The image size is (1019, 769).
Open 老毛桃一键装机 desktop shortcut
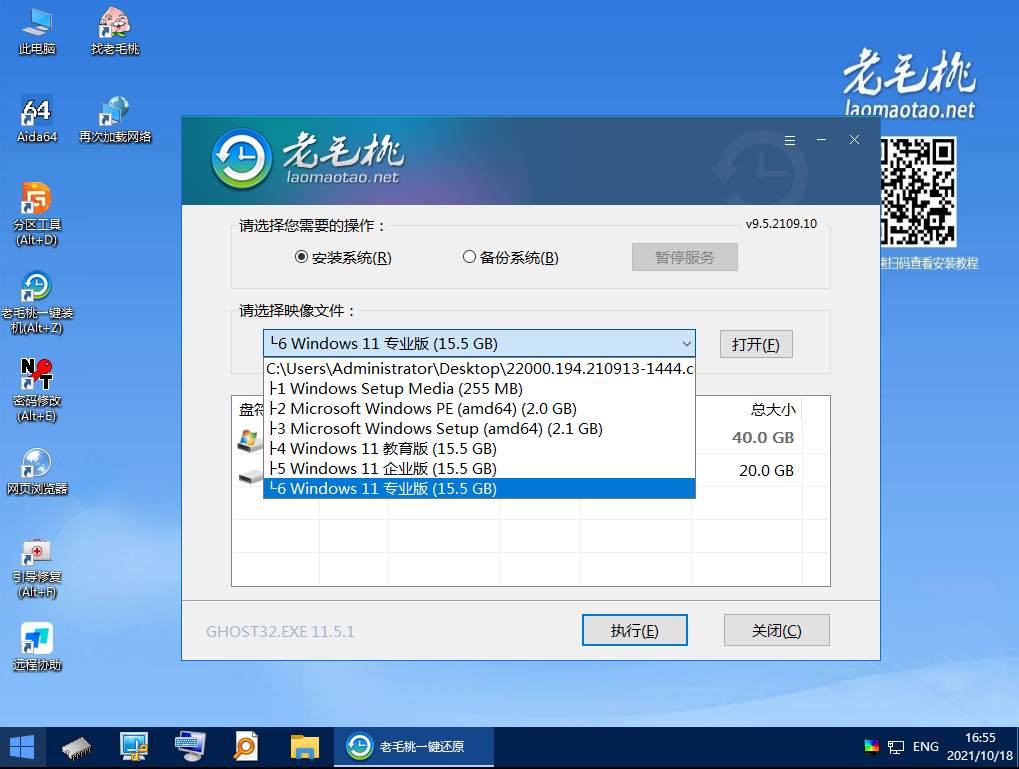point(37,302)
